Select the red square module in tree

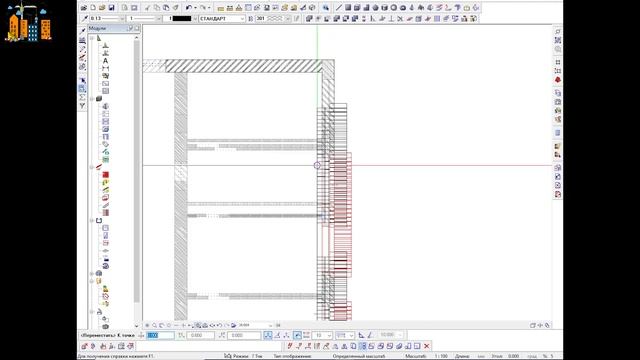coord(105,175)
